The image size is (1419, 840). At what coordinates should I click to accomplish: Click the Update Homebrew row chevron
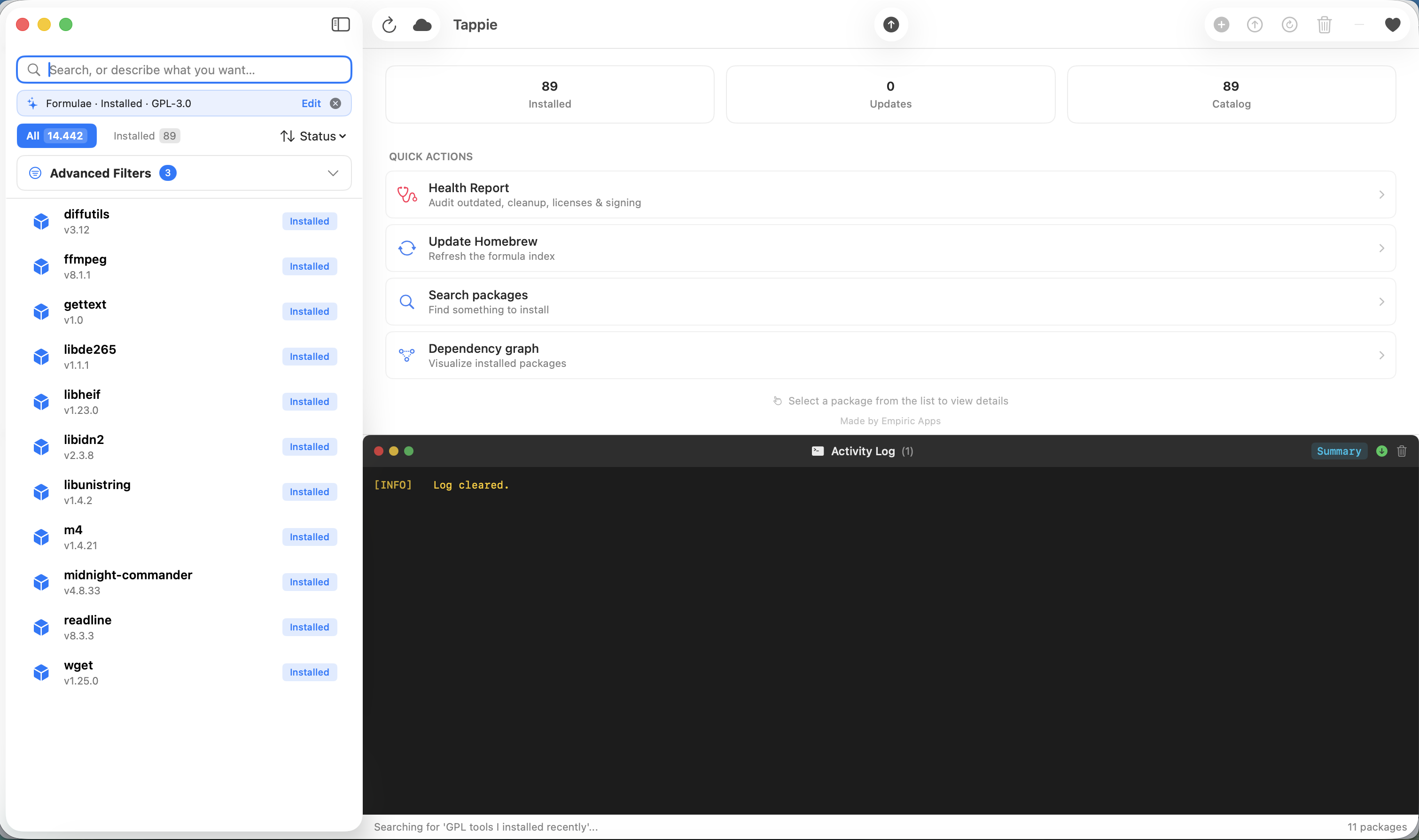click(1381, 248)
